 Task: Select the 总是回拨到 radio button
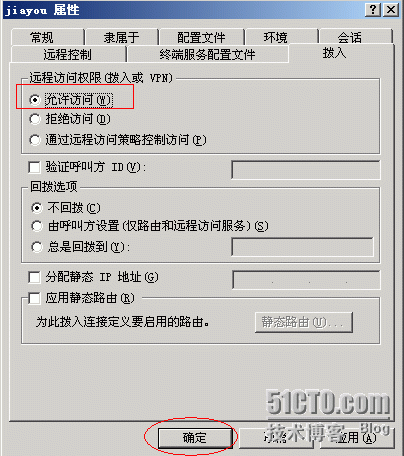point(37,247)
